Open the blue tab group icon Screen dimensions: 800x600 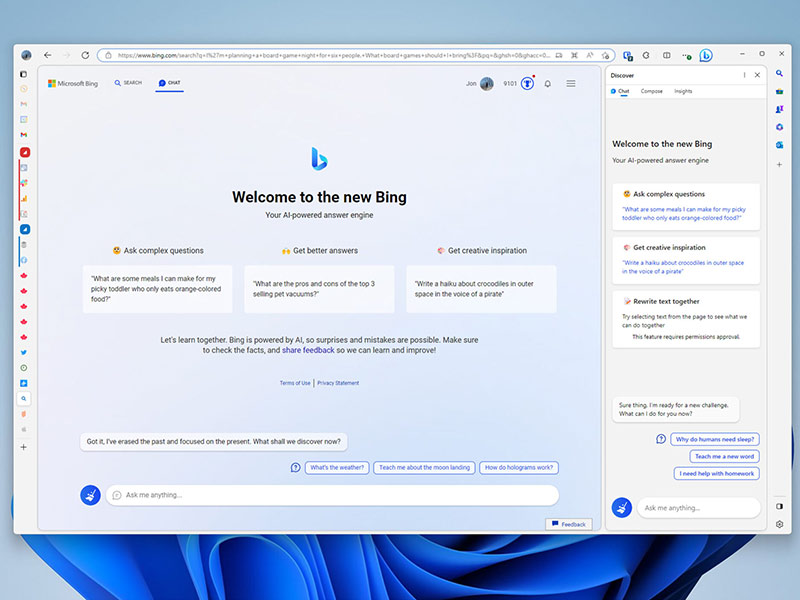point(25,229)
